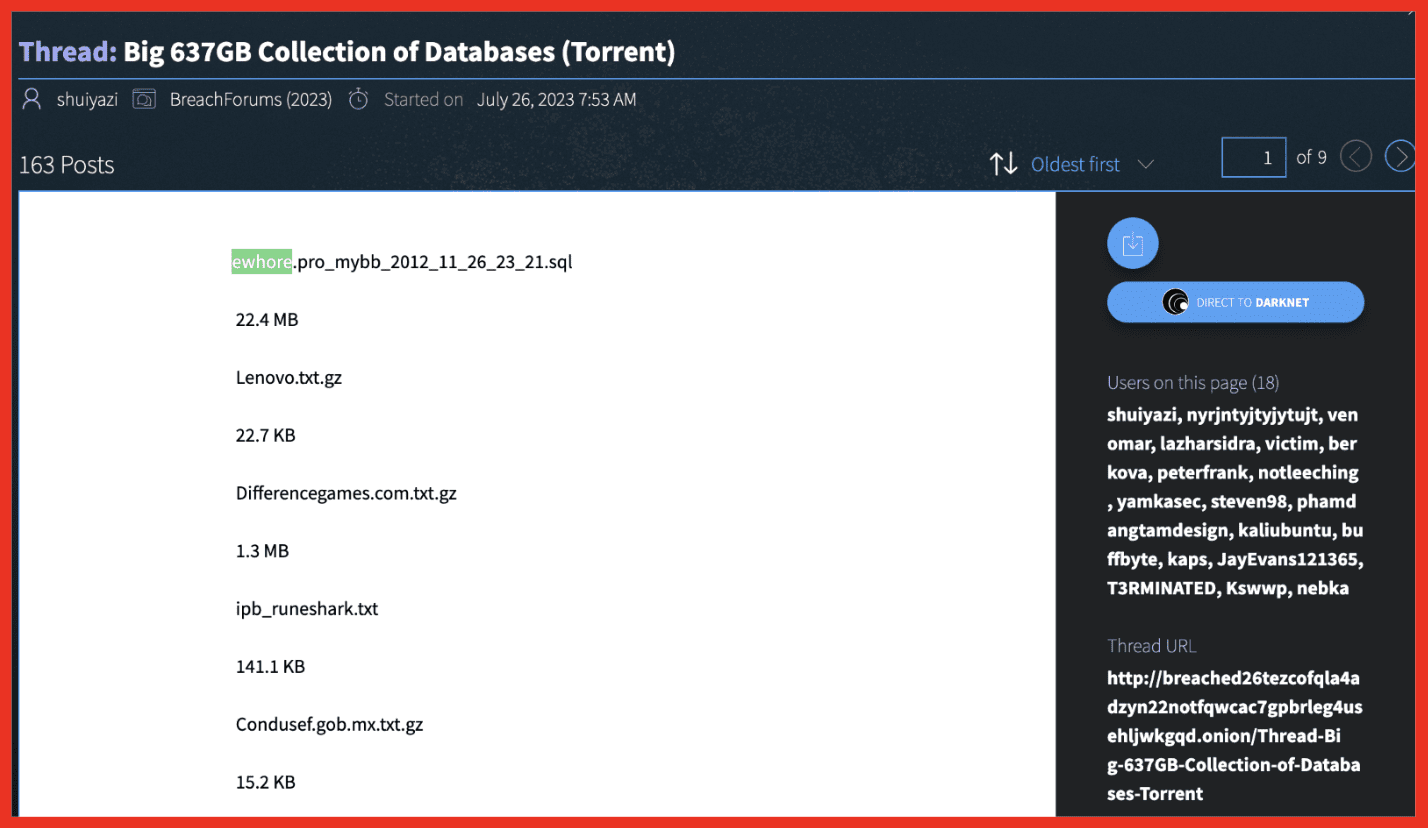Click the 15.2 KB size text

(x=266, y=783)
